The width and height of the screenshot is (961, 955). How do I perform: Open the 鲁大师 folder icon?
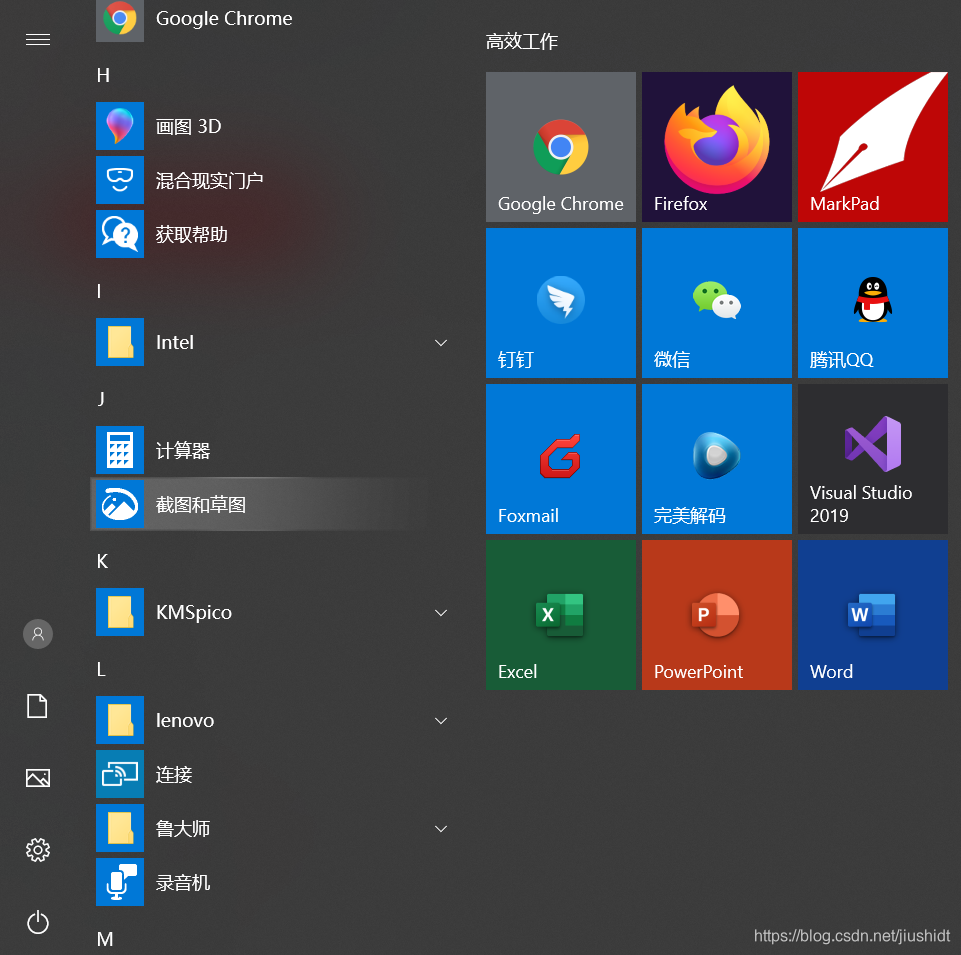tap(120, 828)
